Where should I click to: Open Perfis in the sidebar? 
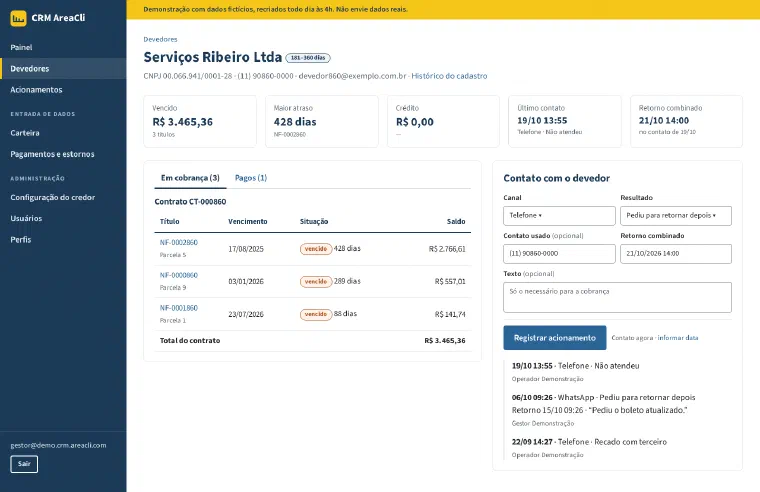[x=63, y=239]
